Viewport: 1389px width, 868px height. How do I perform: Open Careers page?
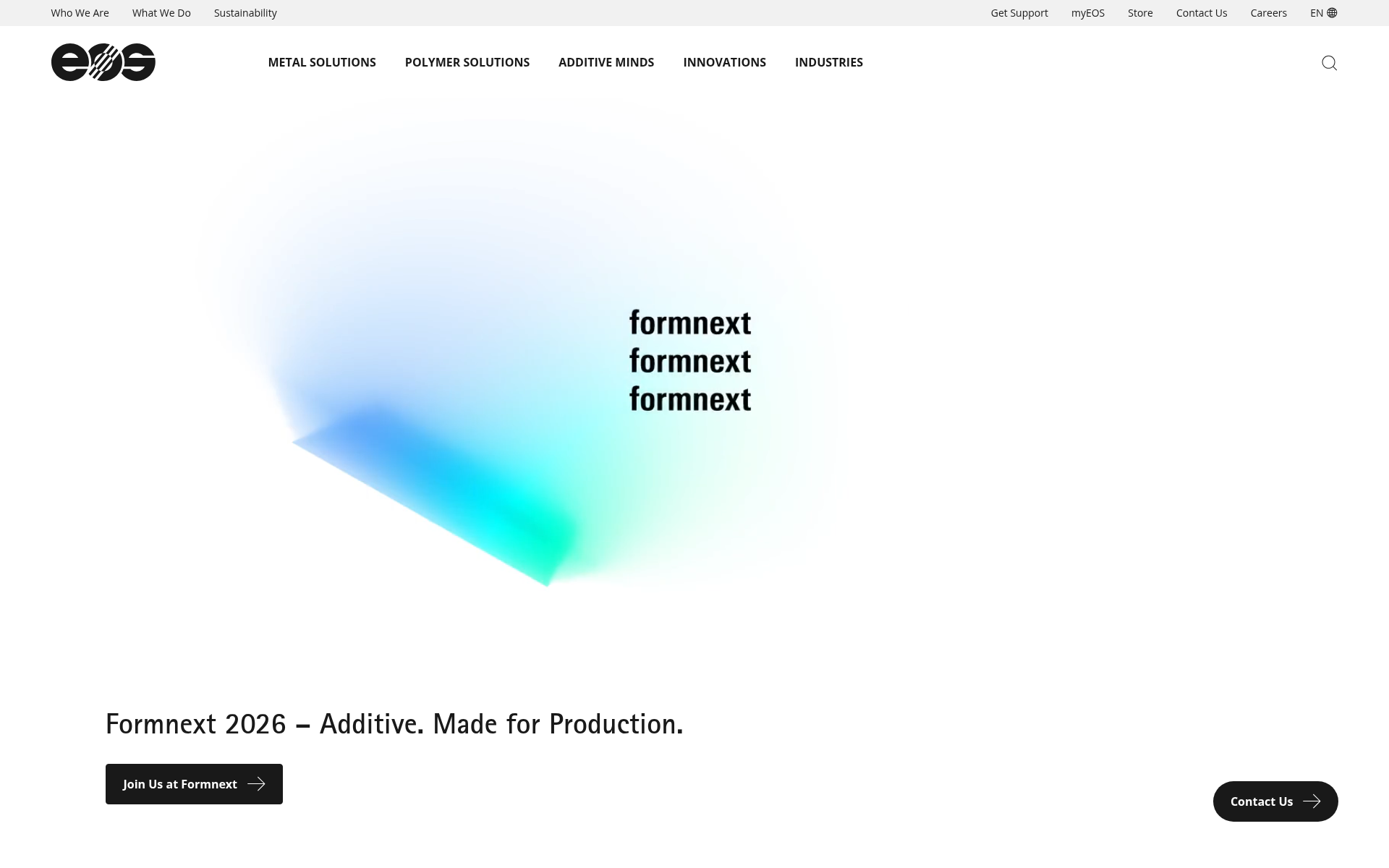tap(1268, 13)
